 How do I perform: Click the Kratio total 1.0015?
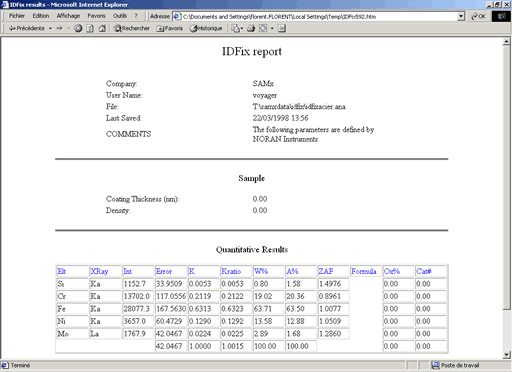[233, 346]
